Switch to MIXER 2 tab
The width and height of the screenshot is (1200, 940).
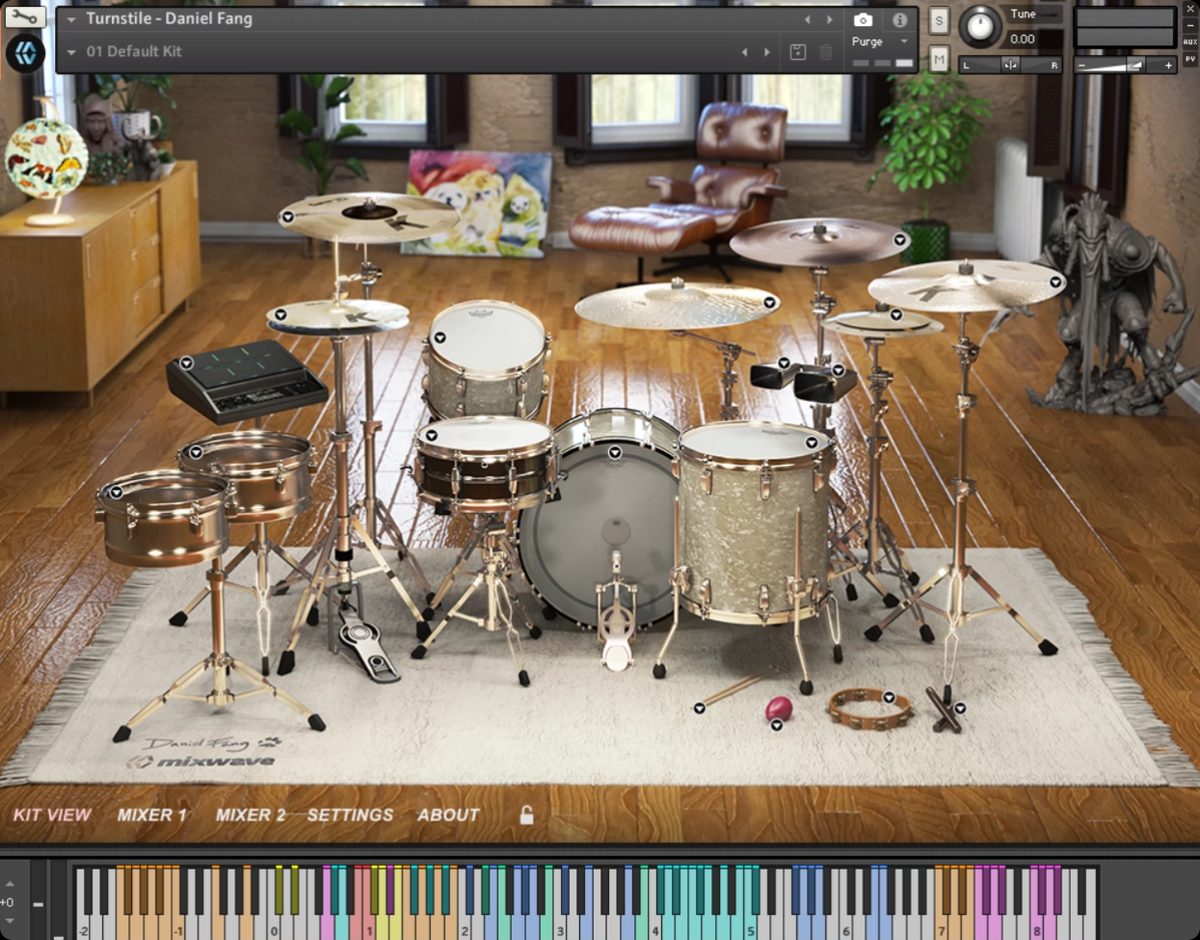tap(251, 815)
